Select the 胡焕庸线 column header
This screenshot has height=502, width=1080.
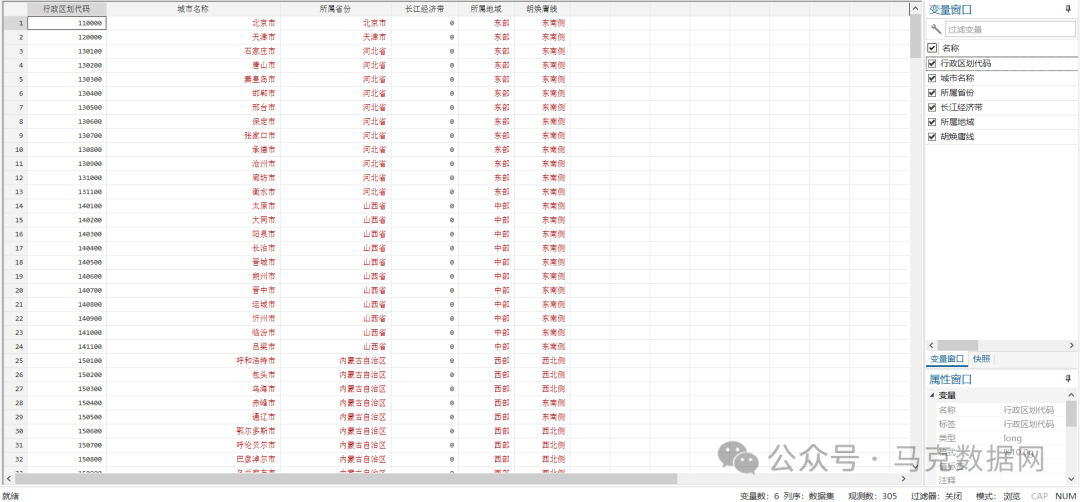tap(542, 10)
